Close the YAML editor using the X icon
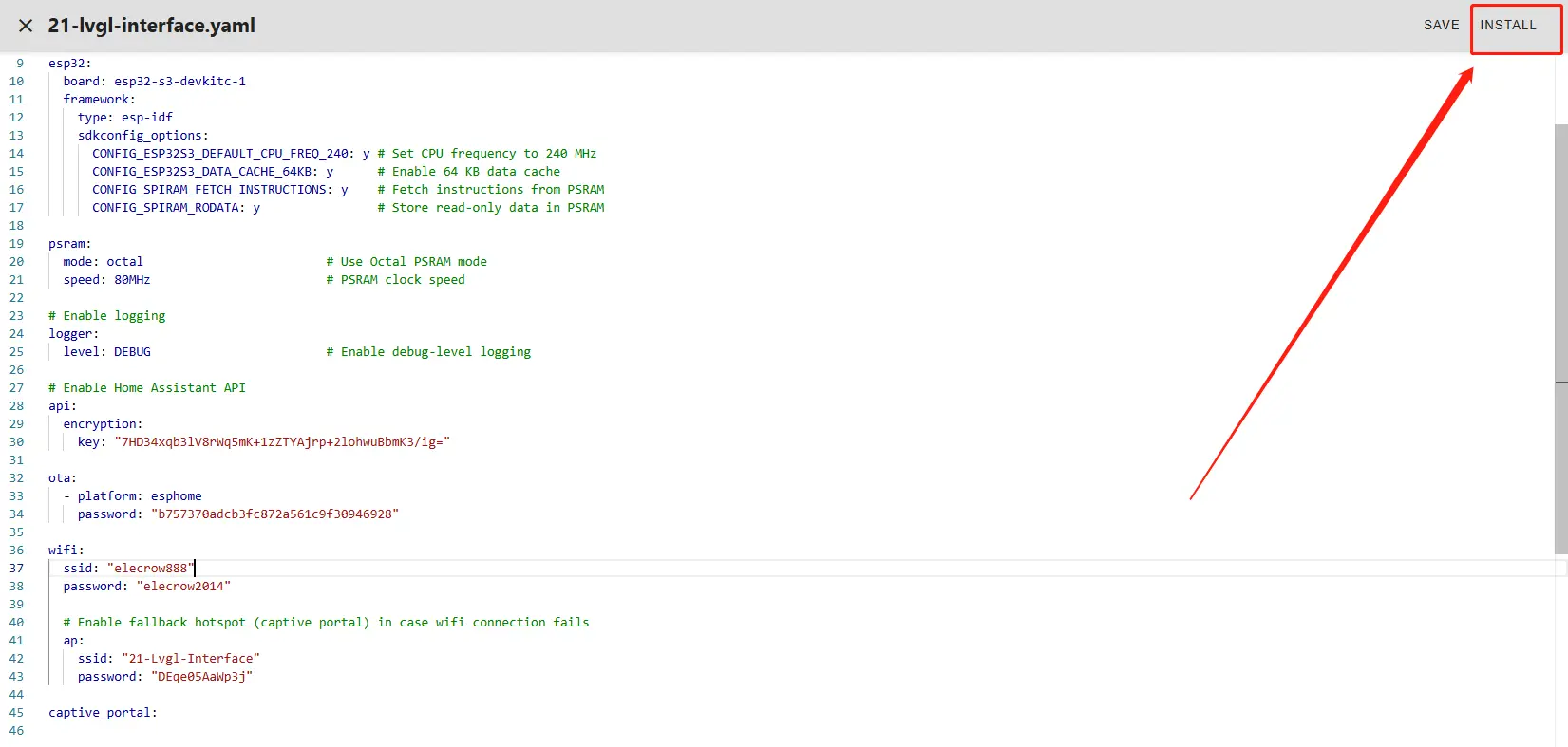Screen dimensions: 1568x747 [26, 26]
